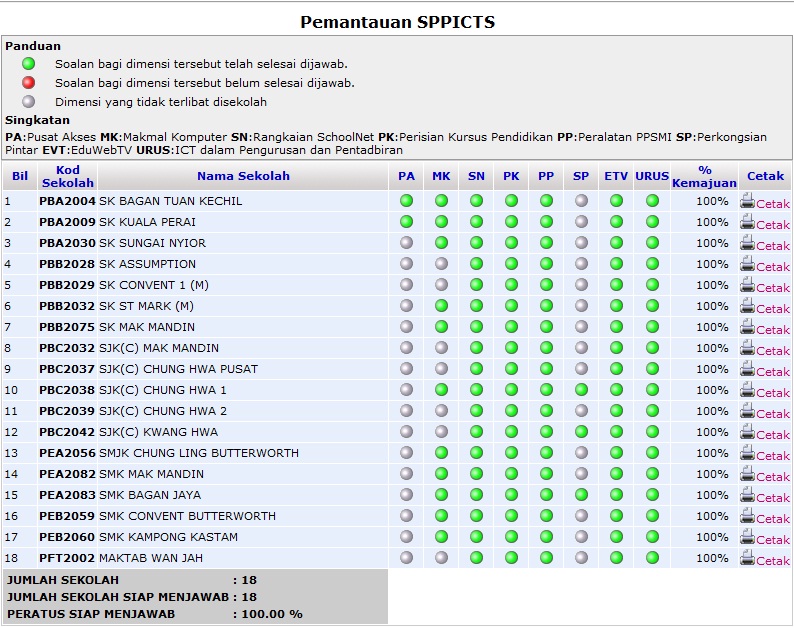Click printer icon for SJK(C) MAK MANDIN
The image size is (794, 627).
pos(747,347)
